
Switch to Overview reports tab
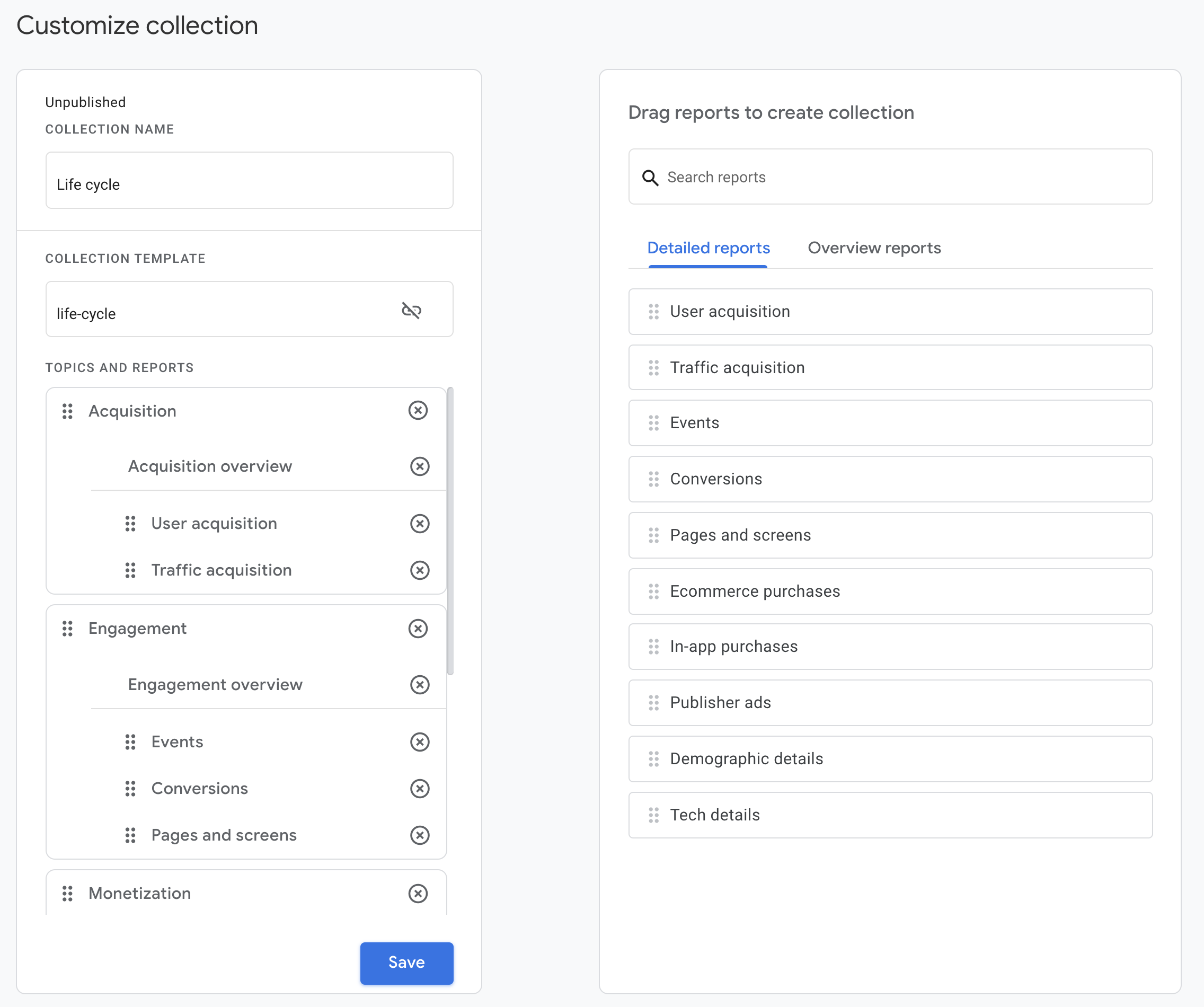click(x=874, y=247)
